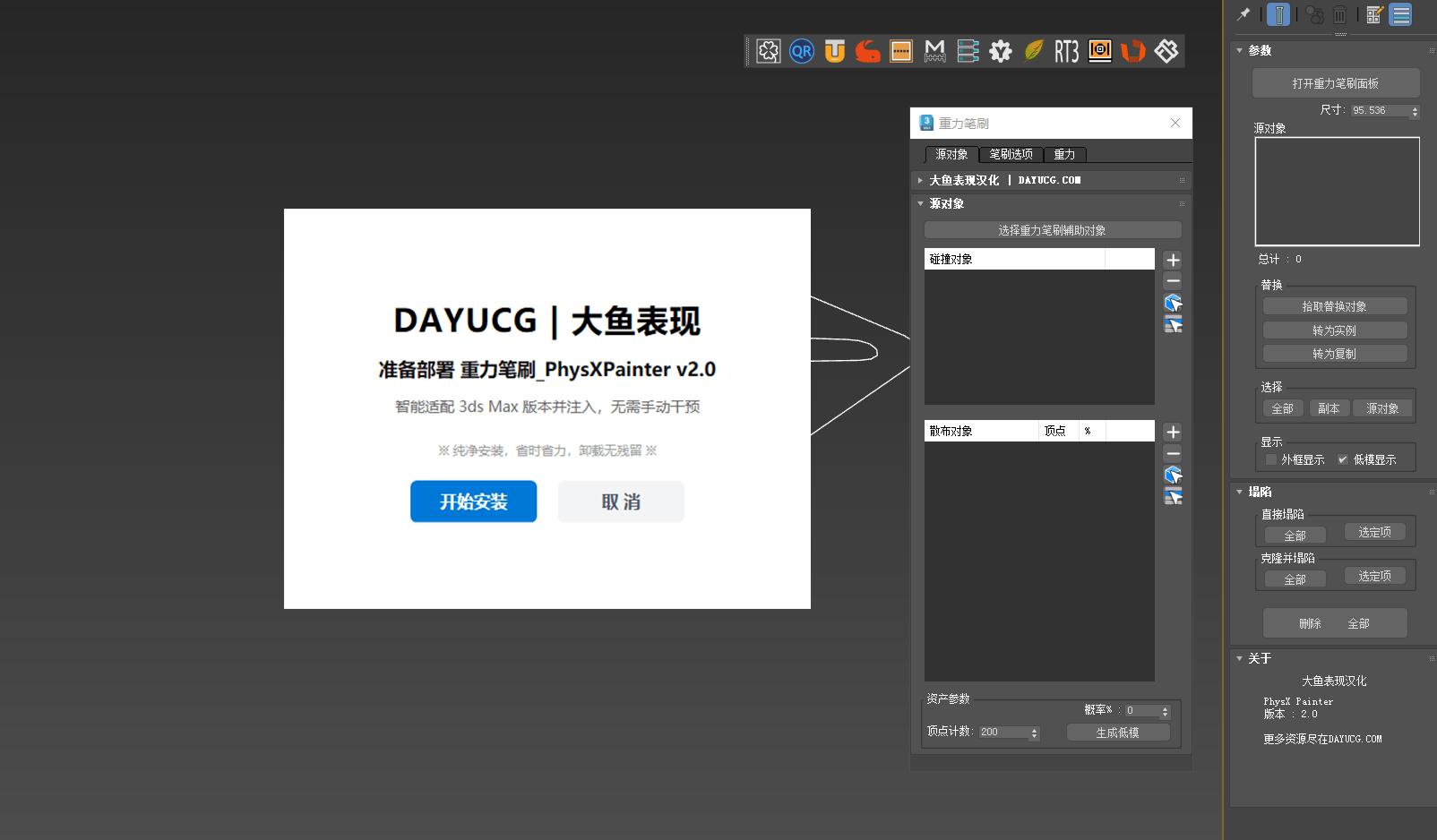Click the make unique circles icon

pyautogui.click(x=1314, y=14)
